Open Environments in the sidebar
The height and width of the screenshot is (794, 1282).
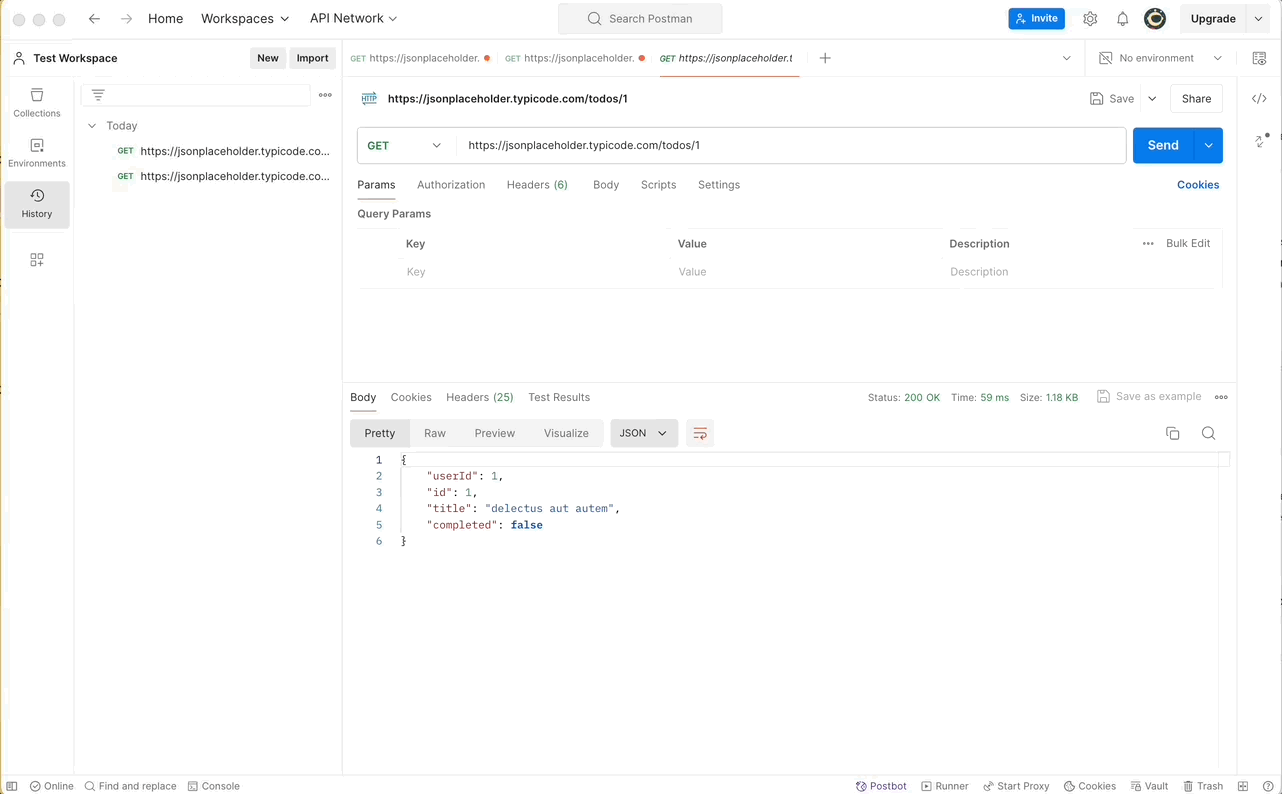(37, 153)
